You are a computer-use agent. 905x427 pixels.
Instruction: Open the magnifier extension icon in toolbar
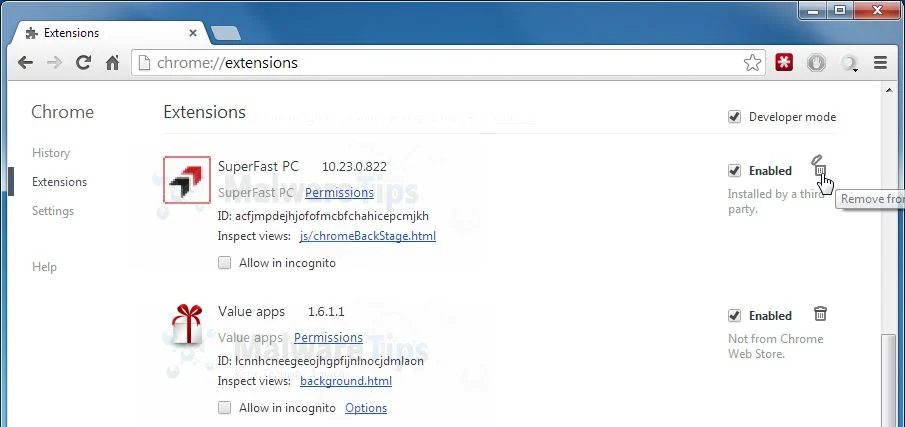pyautogui.click(x=849, y=63)
